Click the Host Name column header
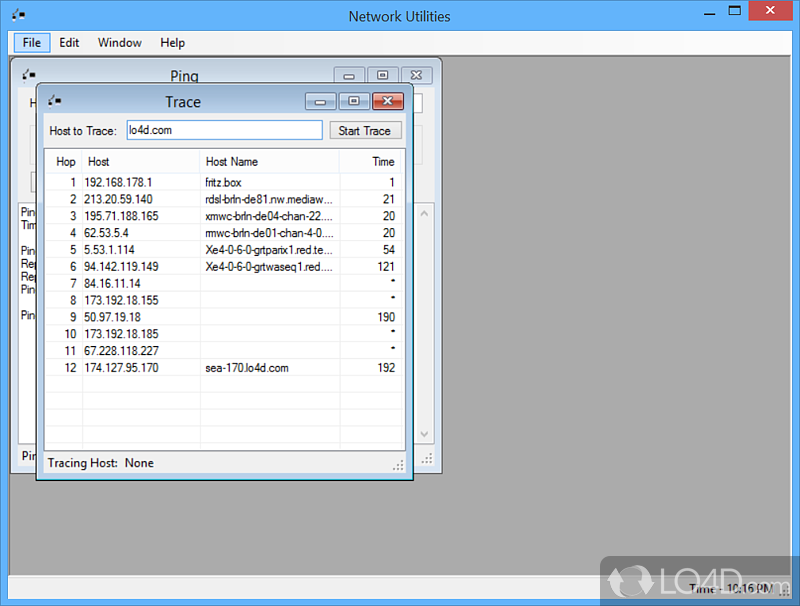Image resolution: width=800 pixels, height=606 pixels. pos(270,162)
